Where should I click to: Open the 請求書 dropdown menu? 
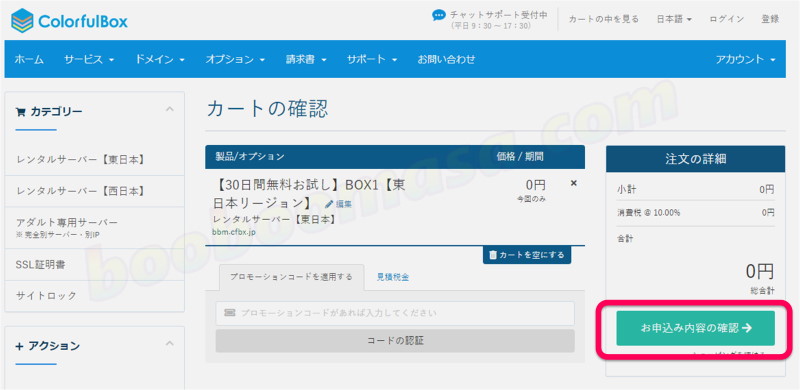pos(306,59)
